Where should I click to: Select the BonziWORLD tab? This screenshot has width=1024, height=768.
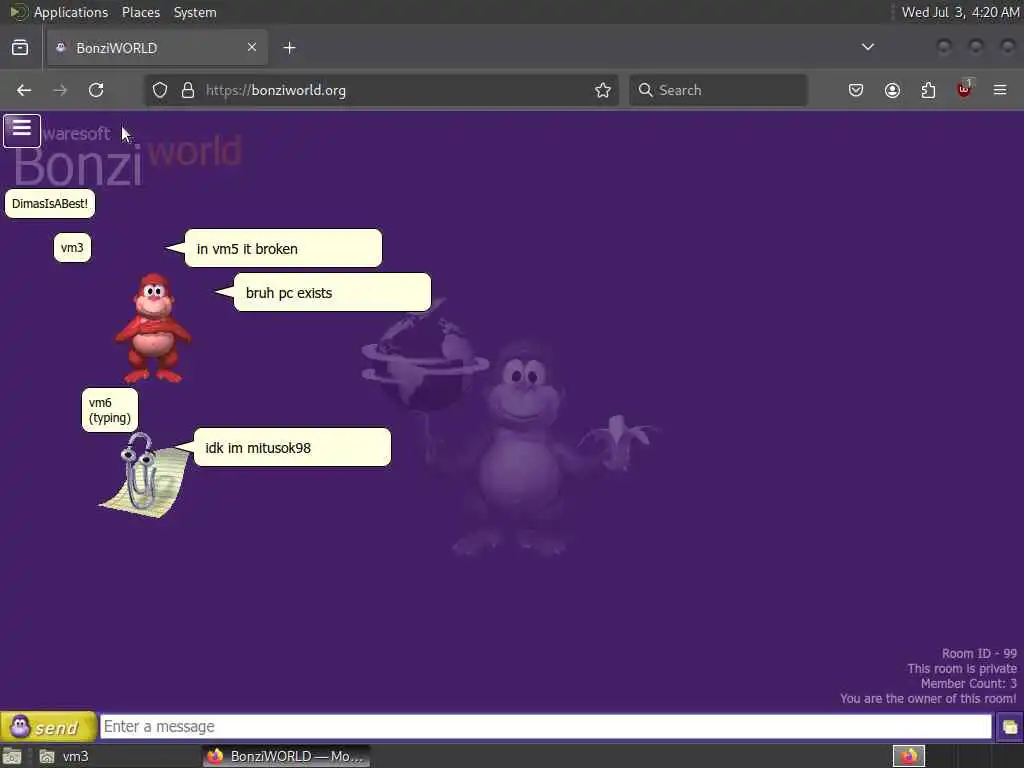click(x=157, y=48)
